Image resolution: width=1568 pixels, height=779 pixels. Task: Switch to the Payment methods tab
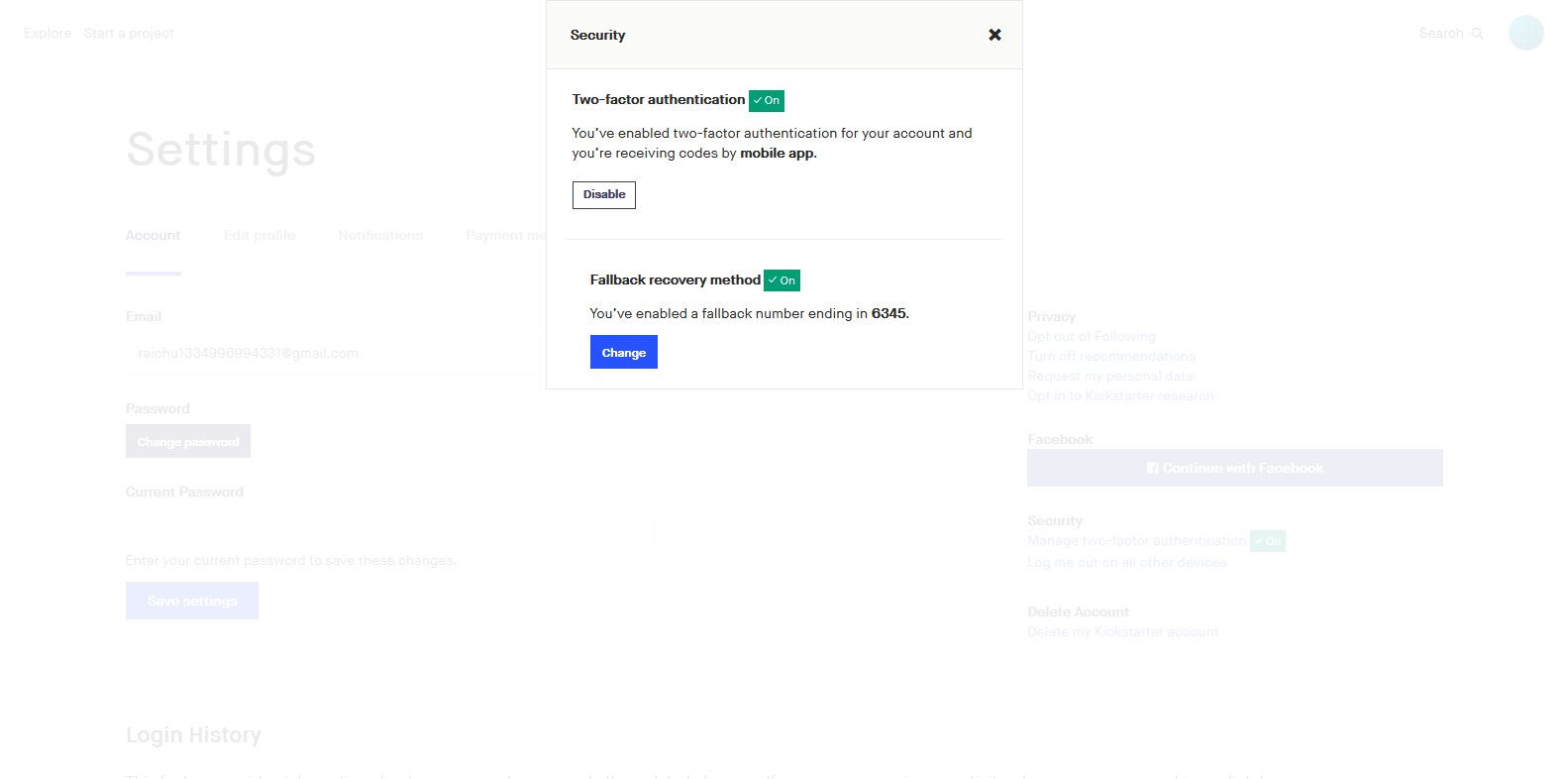pos(506,235)
